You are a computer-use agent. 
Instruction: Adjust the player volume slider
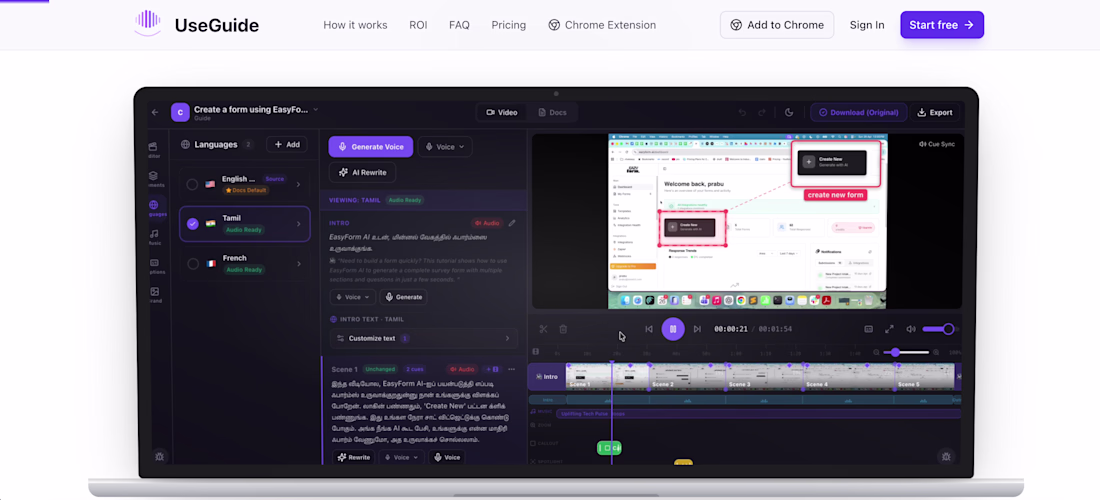pos(940,329)
